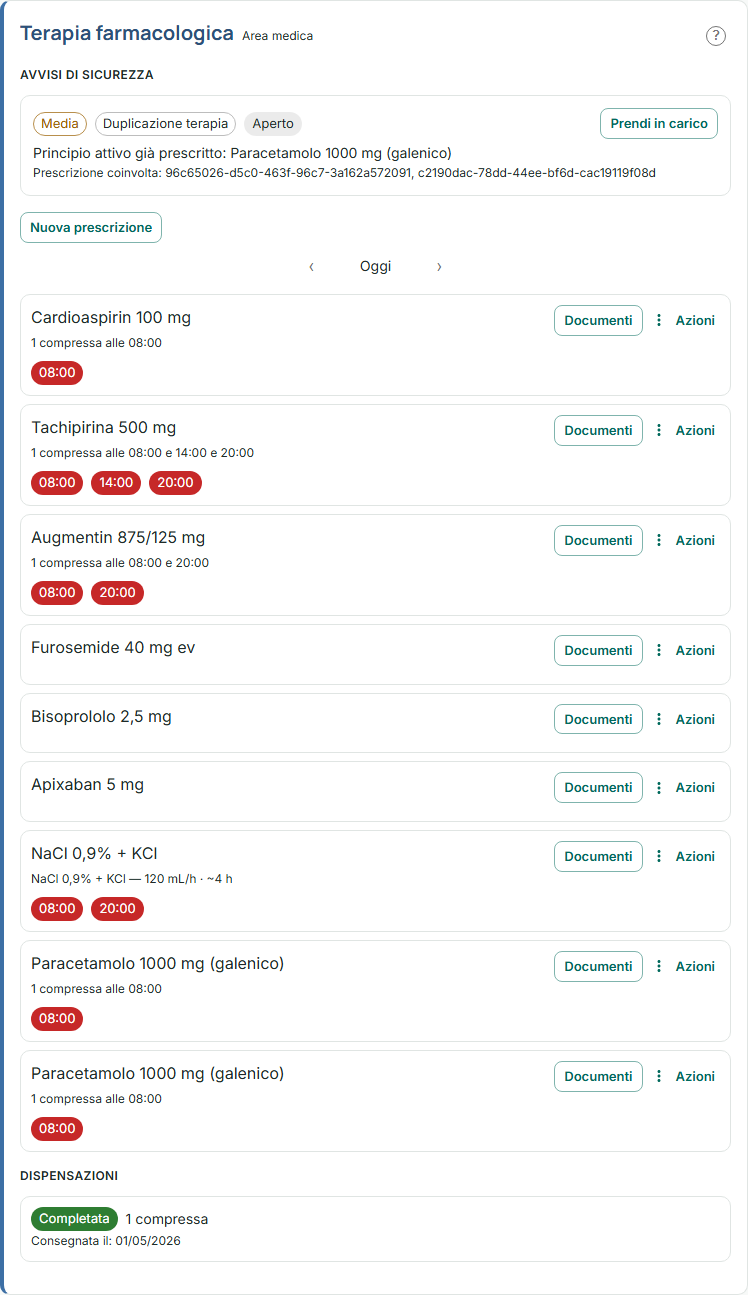Open the help question mark icon

[715, 36]
